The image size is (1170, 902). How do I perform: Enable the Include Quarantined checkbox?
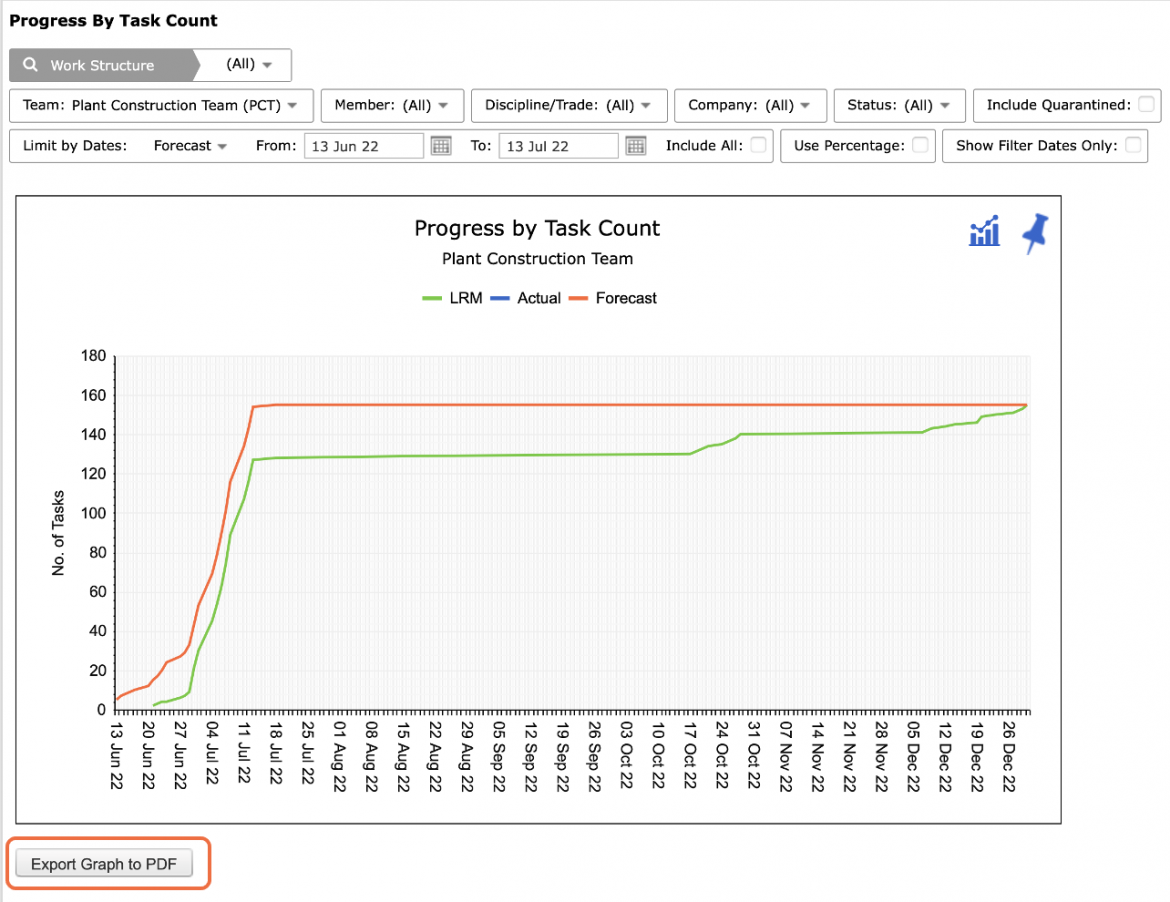coord(1146,104)
